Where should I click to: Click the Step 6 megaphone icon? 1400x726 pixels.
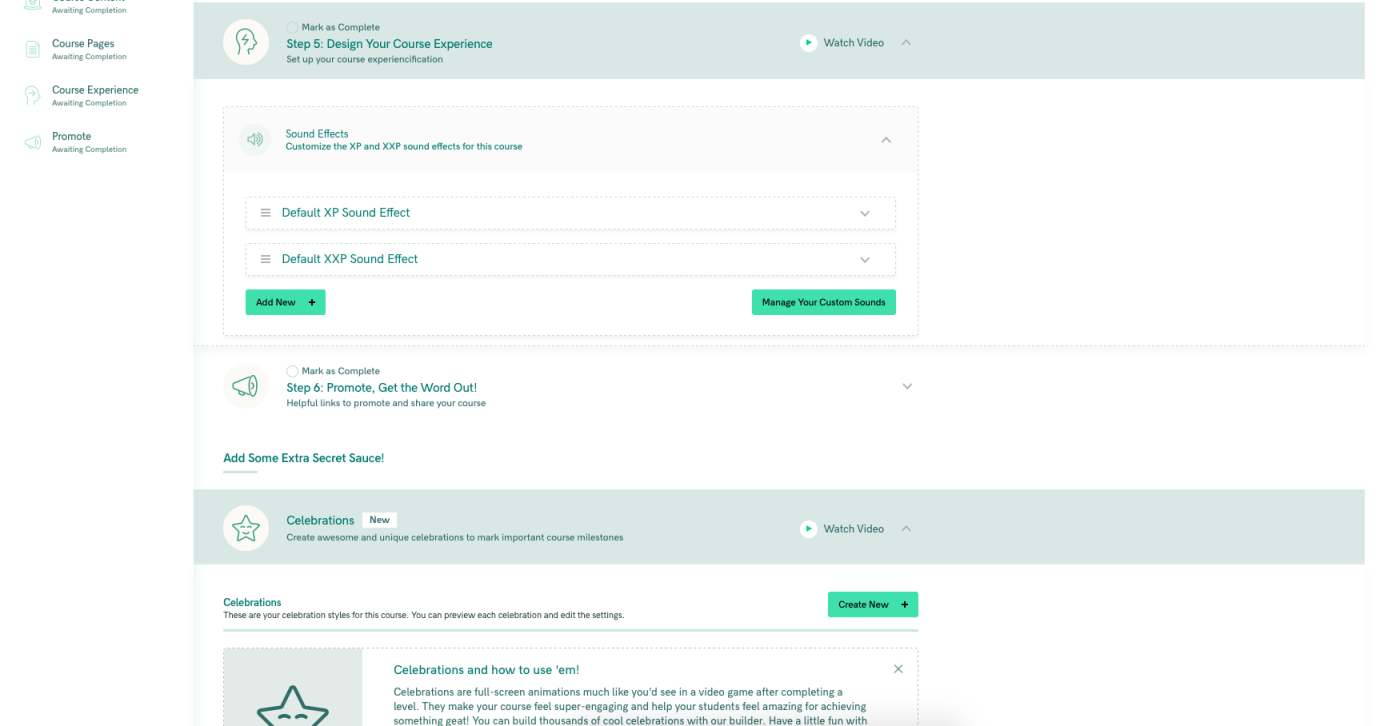[x=245, y=386]
